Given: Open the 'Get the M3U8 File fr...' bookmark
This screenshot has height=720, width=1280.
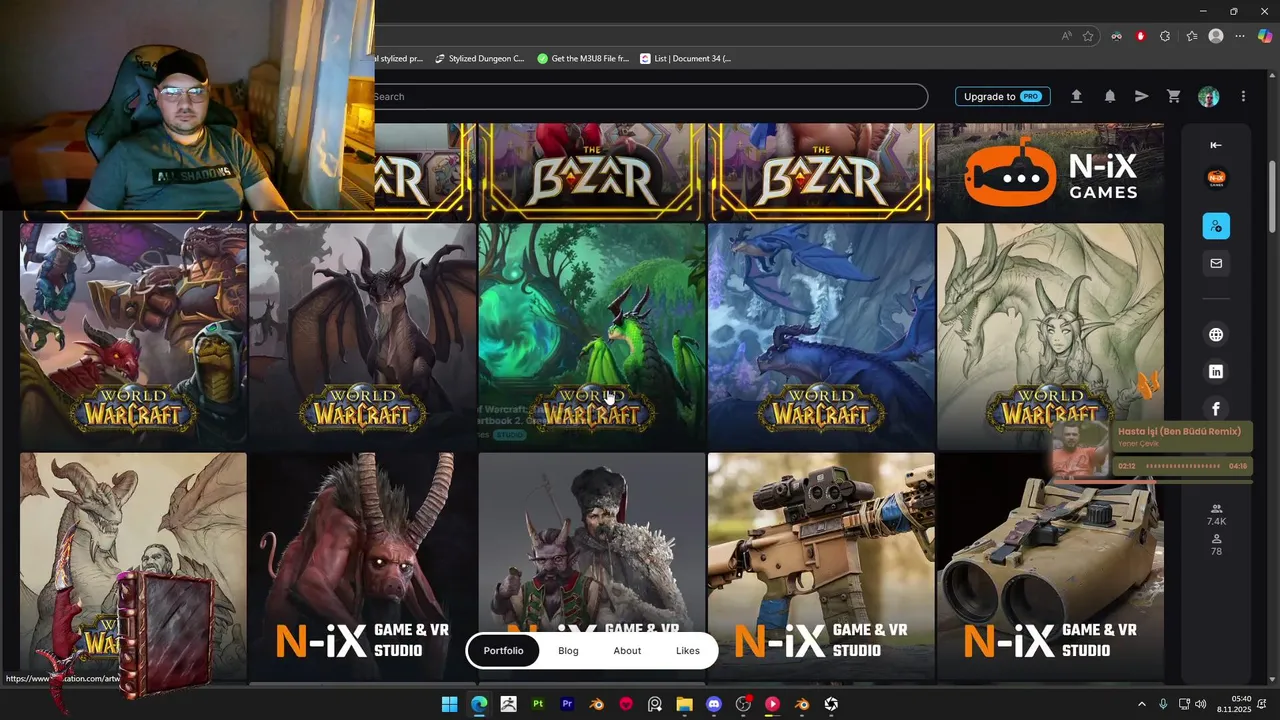Looking at the screenshot, I should [583, 59].
